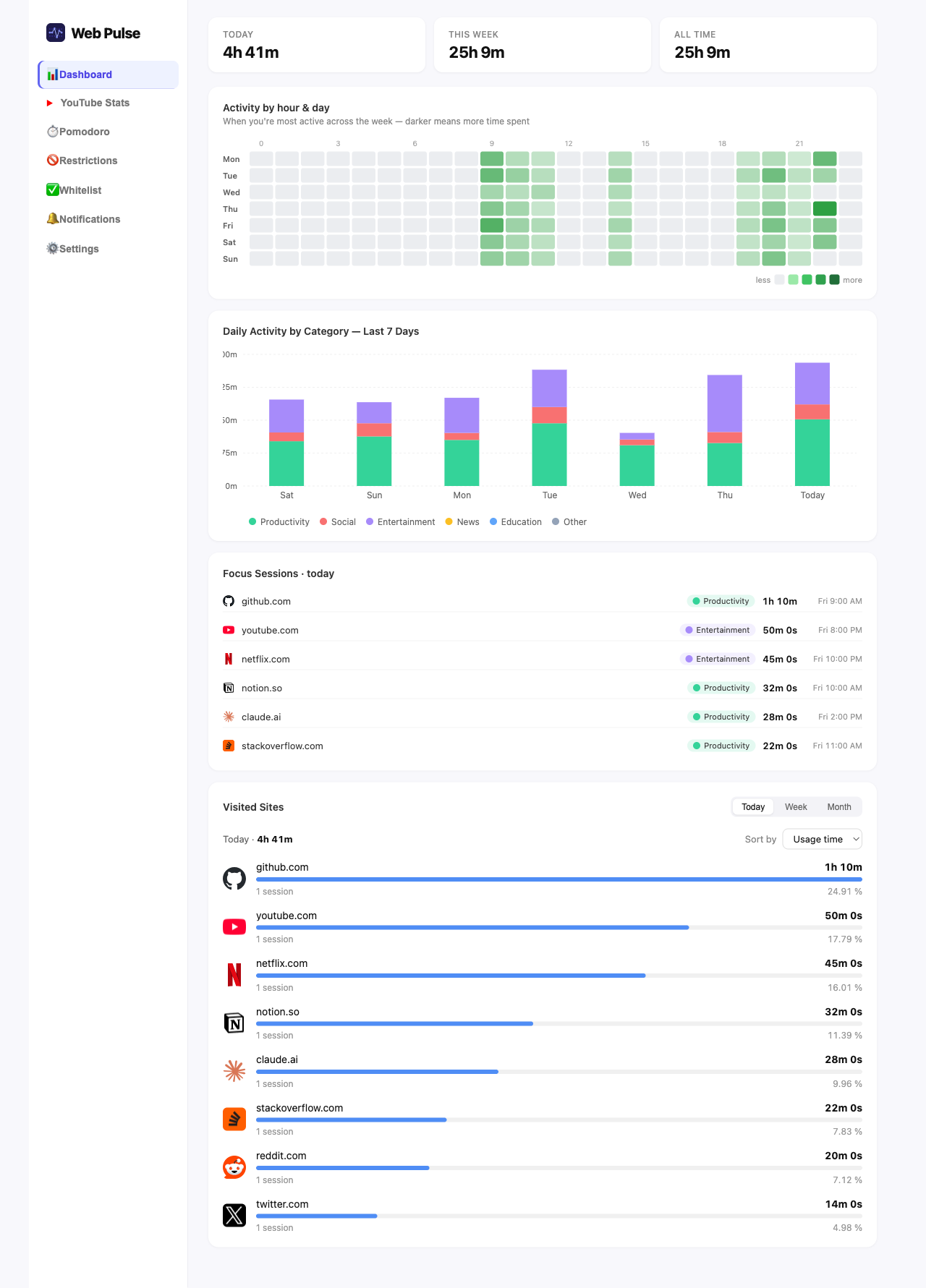Click the Restrictions prohibited icon
The image size is (926, 1288).
point(52,161)
